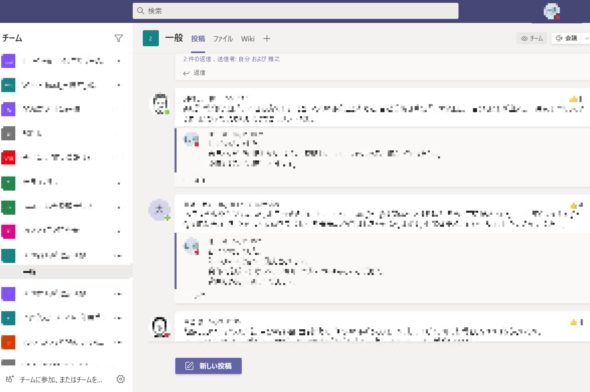Select the 投稿 tab

198,38
